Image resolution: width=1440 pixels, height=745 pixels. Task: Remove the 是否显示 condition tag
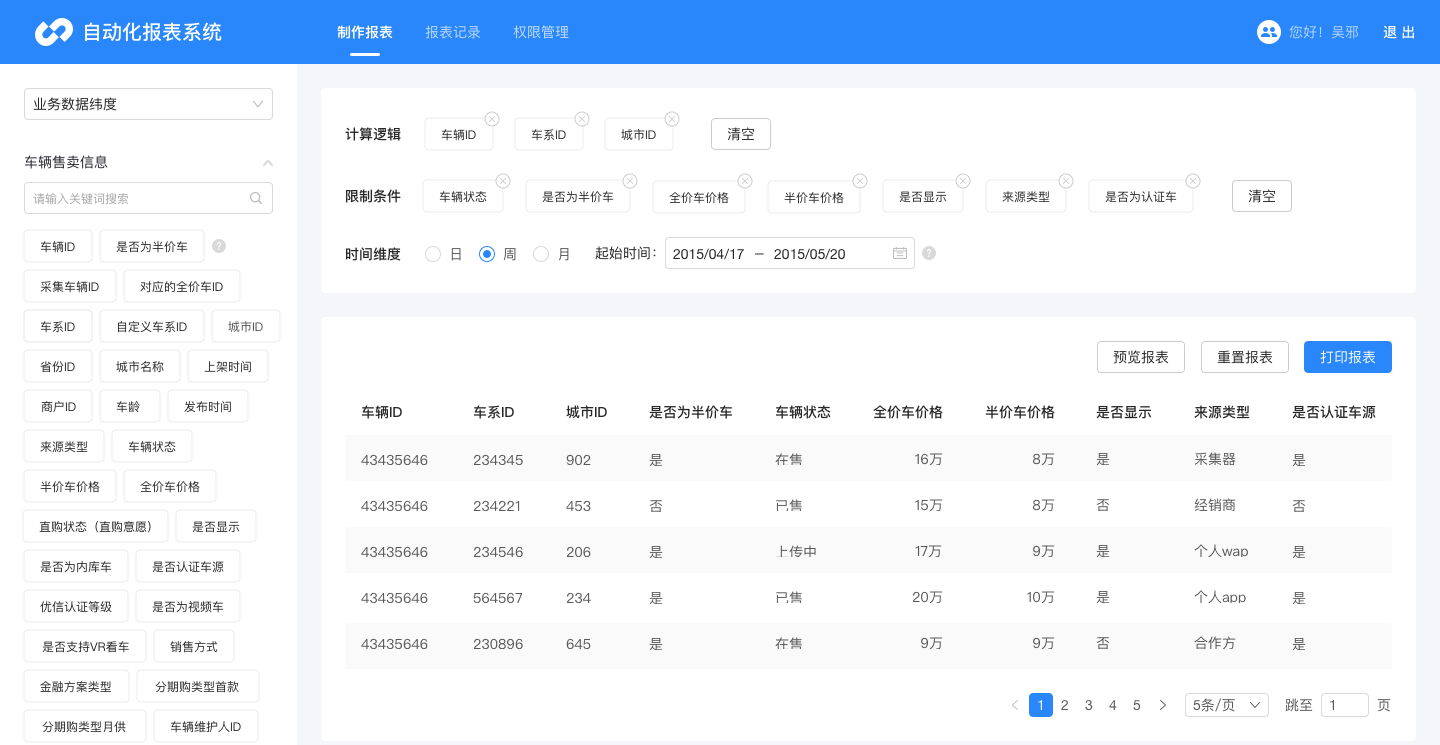963,181
